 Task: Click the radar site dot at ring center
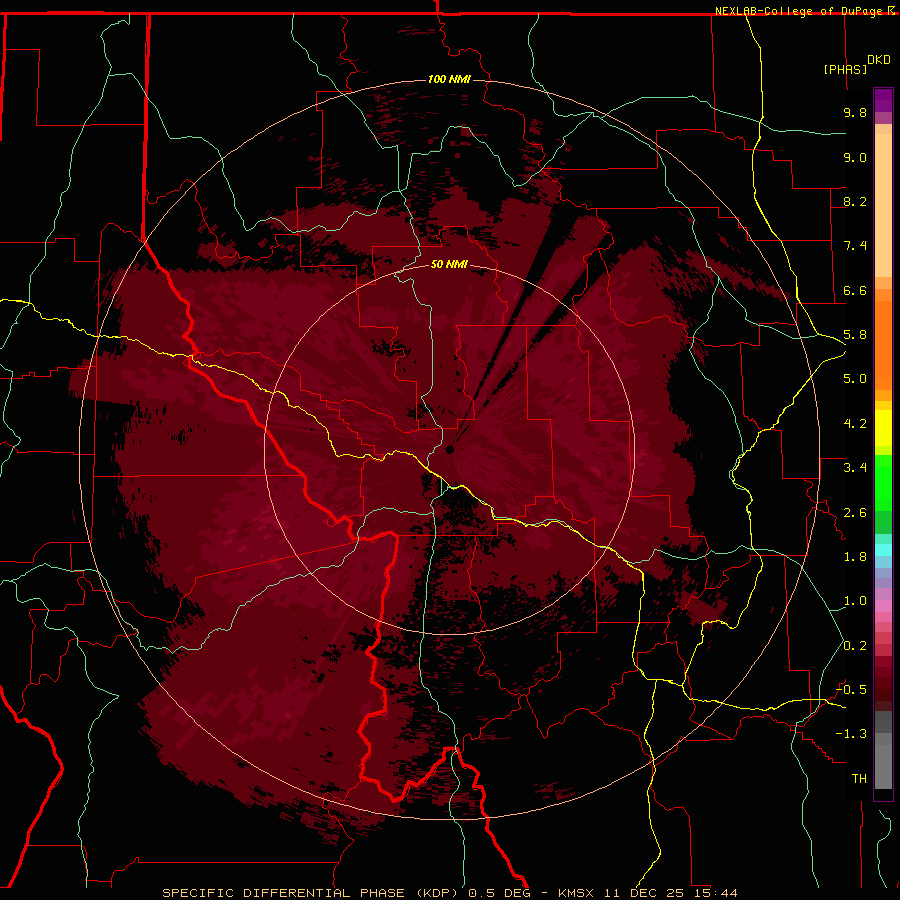coord(449,449)
